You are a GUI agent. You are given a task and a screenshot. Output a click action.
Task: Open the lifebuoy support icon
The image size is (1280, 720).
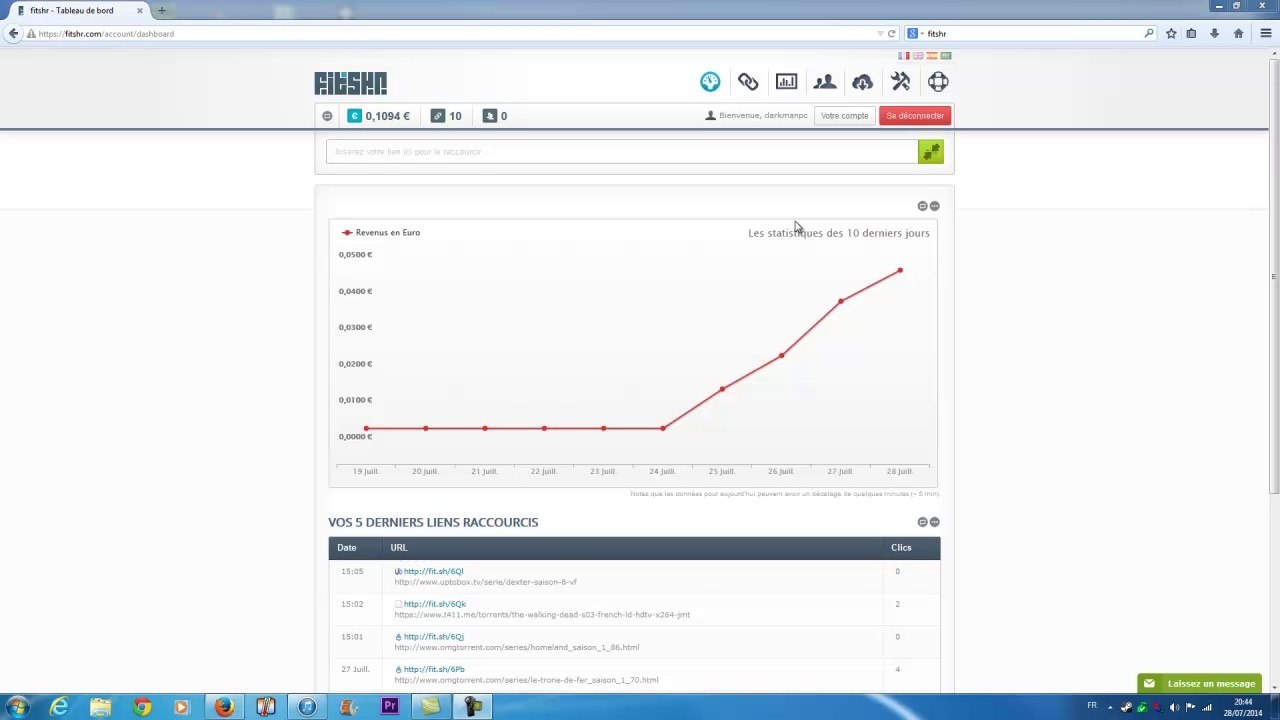pyautogui.click(x=938, y=82)
